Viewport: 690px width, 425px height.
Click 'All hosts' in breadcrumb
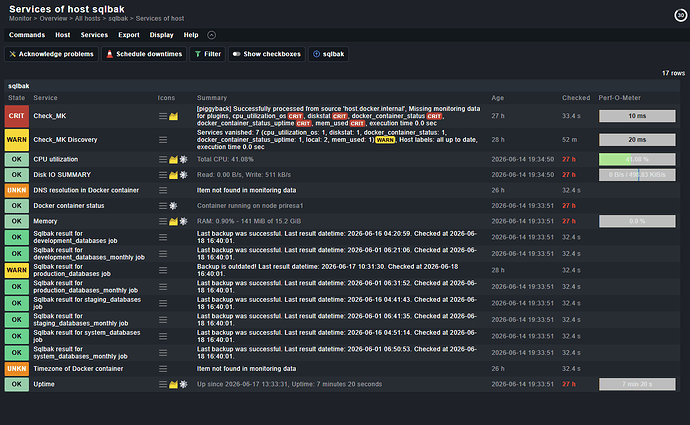click(88, 19)
